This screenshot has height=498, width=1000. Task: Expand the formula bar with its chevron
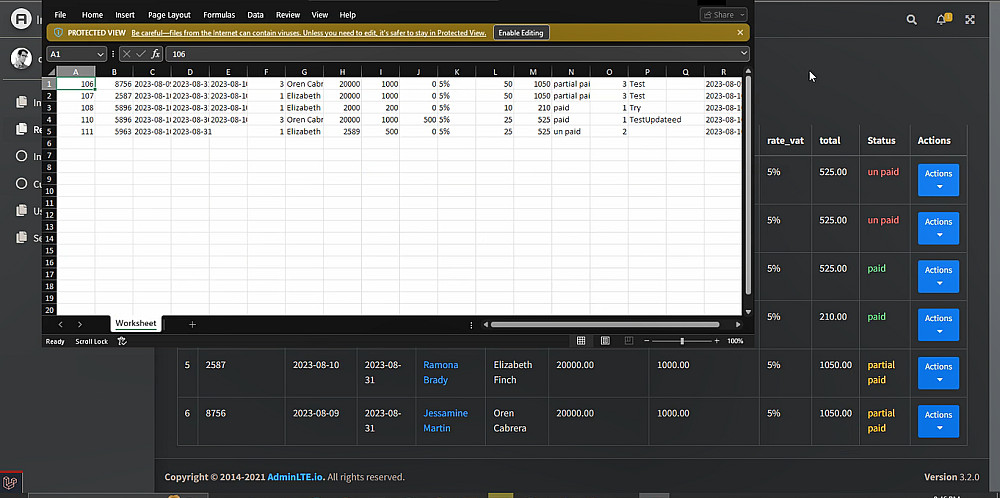[744, 54]
